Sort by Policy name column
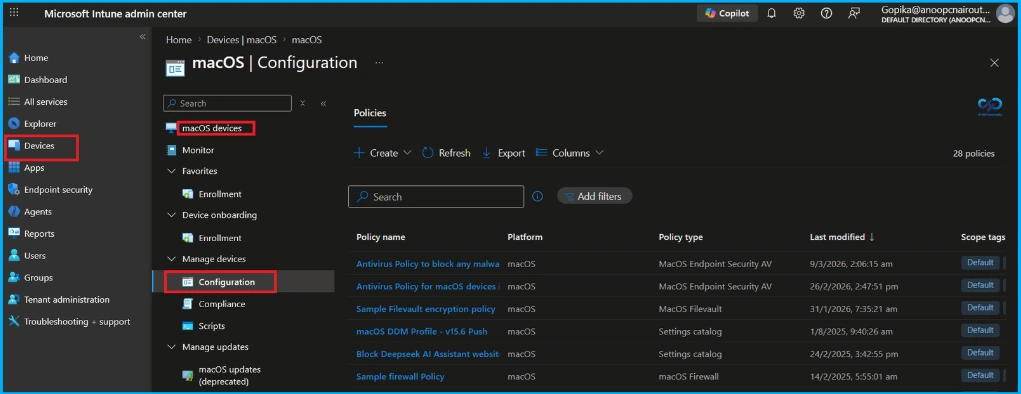Screen dimensions: 1021x394 [x=381, y=237]
